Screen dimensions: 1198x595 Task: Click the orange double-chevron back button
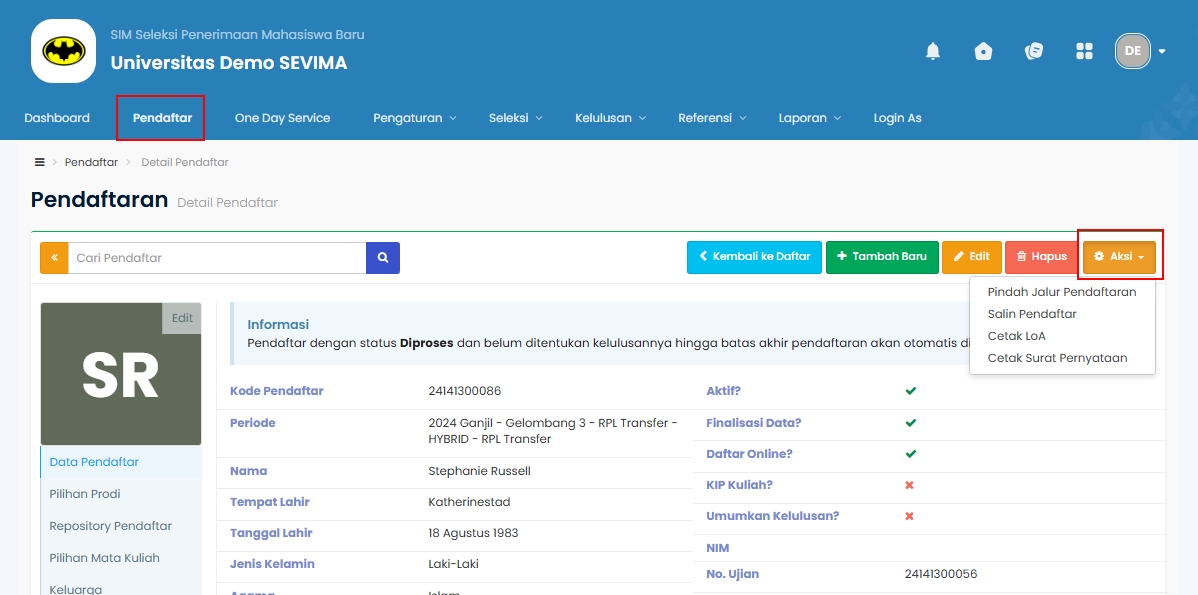[x=54, y=257]
